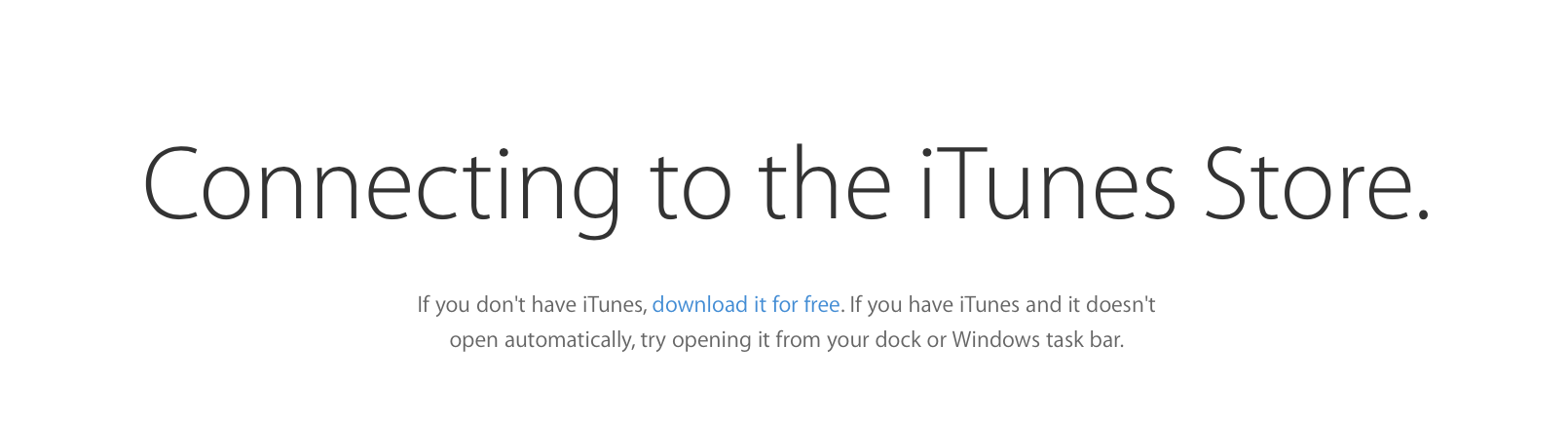The height and width of the screenshot is (423, 1568).
Task: Click "If you have iTunes and it doesn't" text
Action: coord(1002,305)
